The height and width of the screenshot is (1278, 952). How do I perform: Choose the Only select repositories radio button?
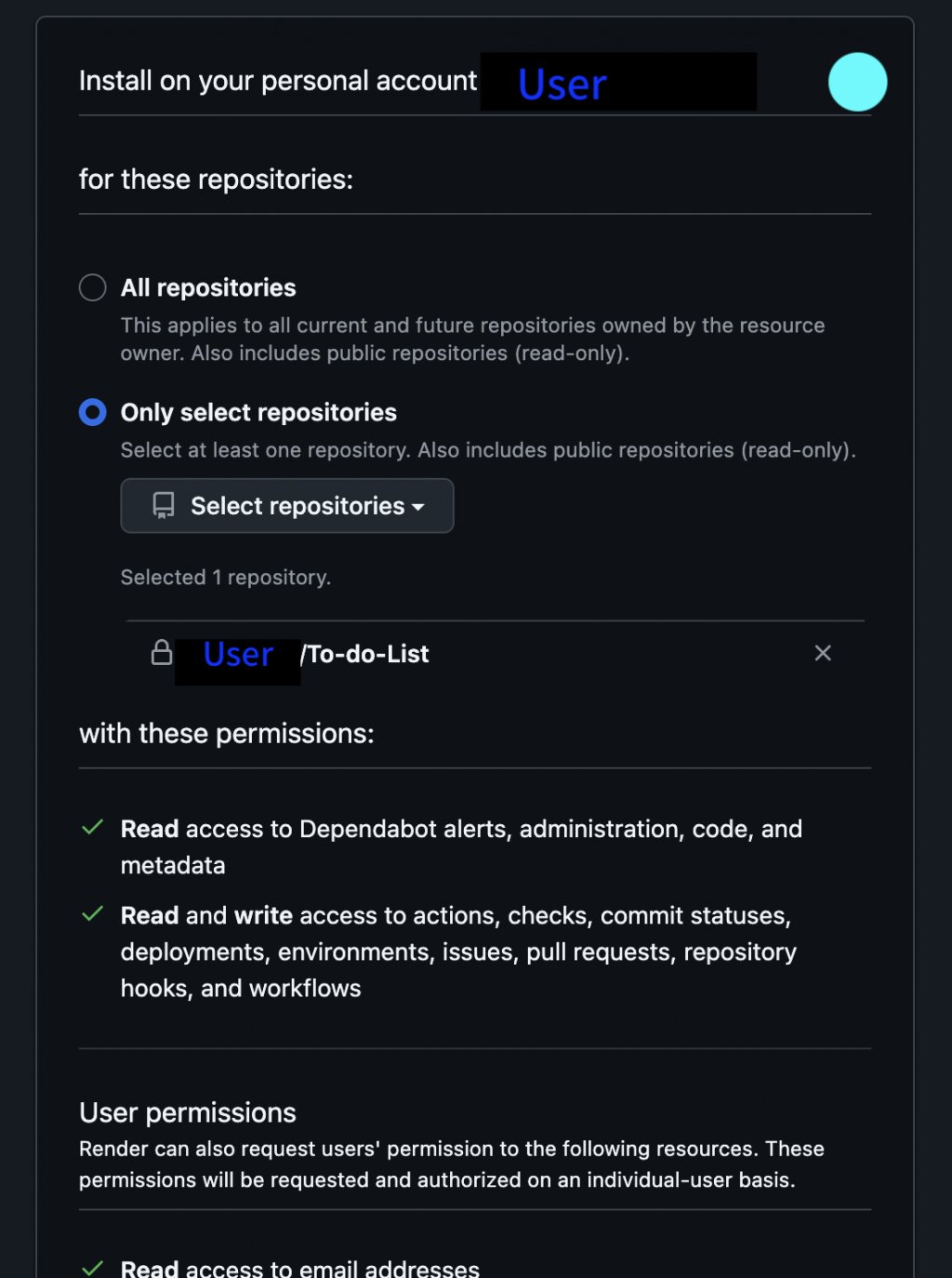(92, 412)
